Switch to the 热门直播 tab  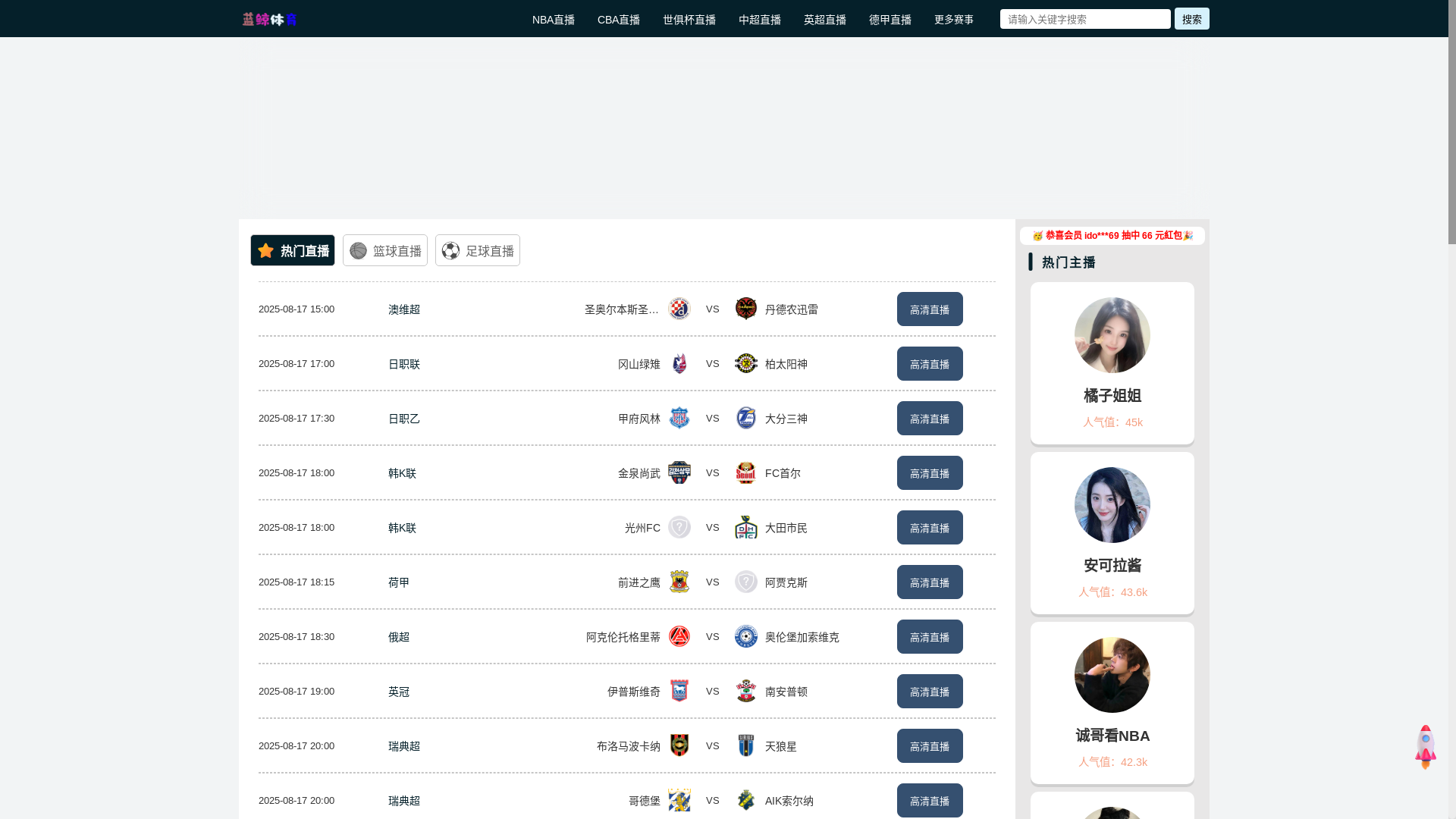pos(293,250)
